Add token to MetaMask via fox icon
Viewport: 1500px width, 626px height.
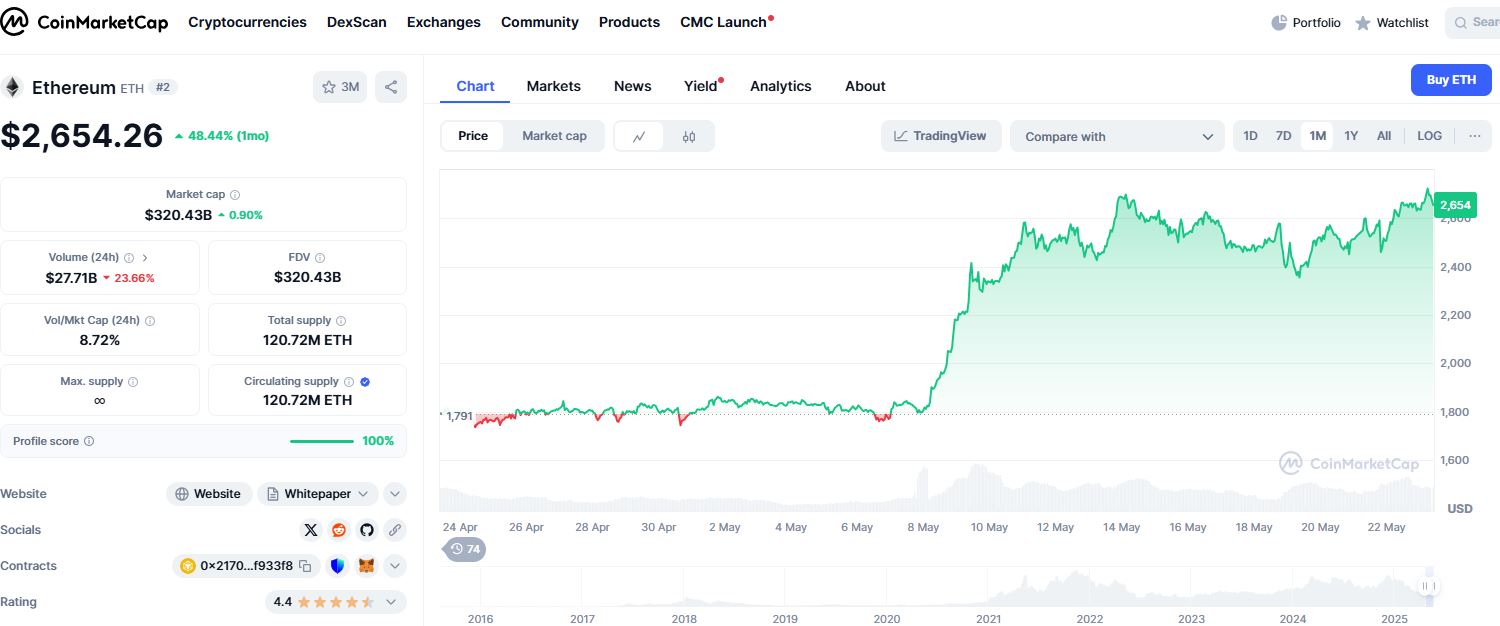pyautogui.click(x=367, y=566)
